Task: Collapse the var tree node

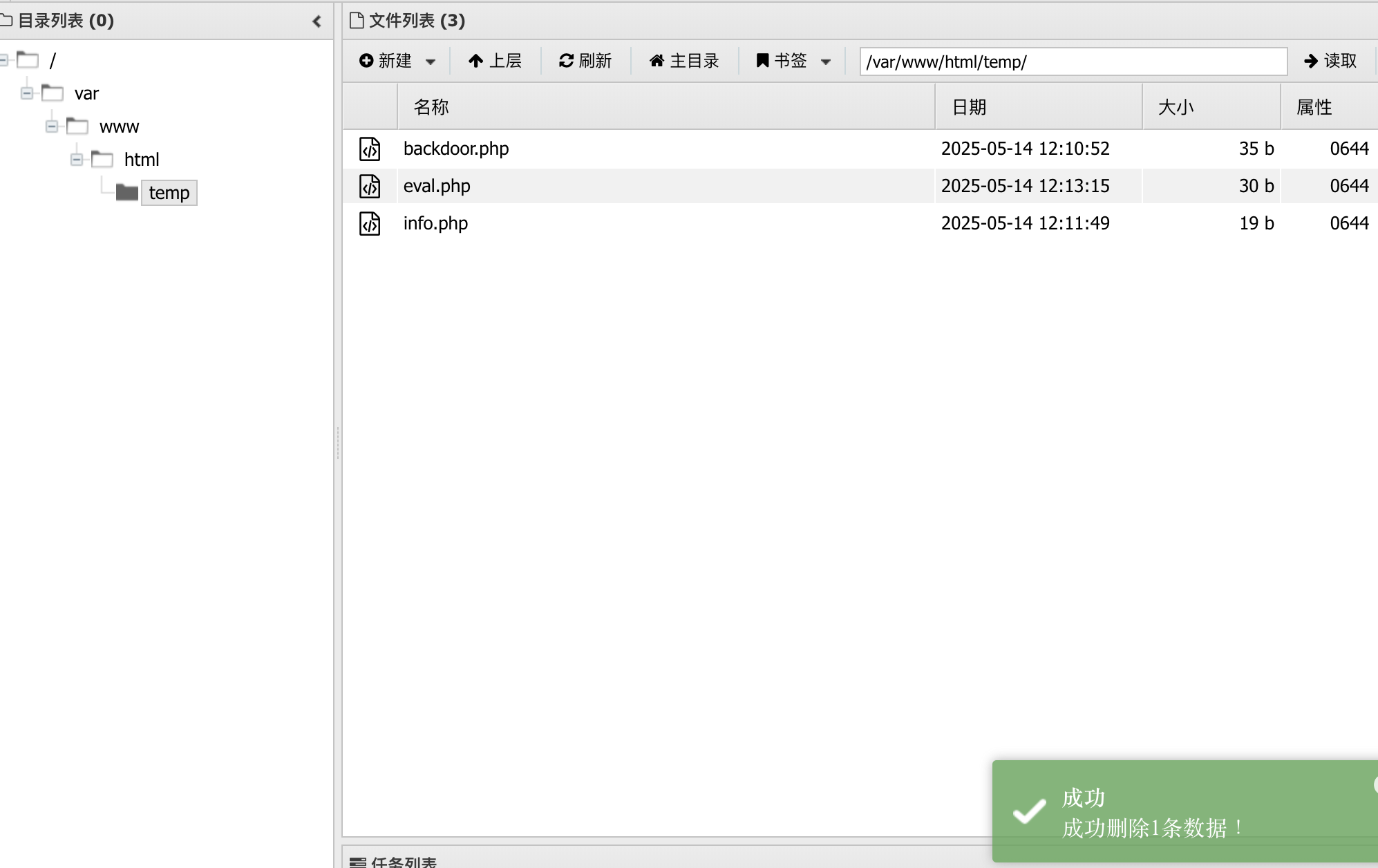Action: tap(27, 93)
